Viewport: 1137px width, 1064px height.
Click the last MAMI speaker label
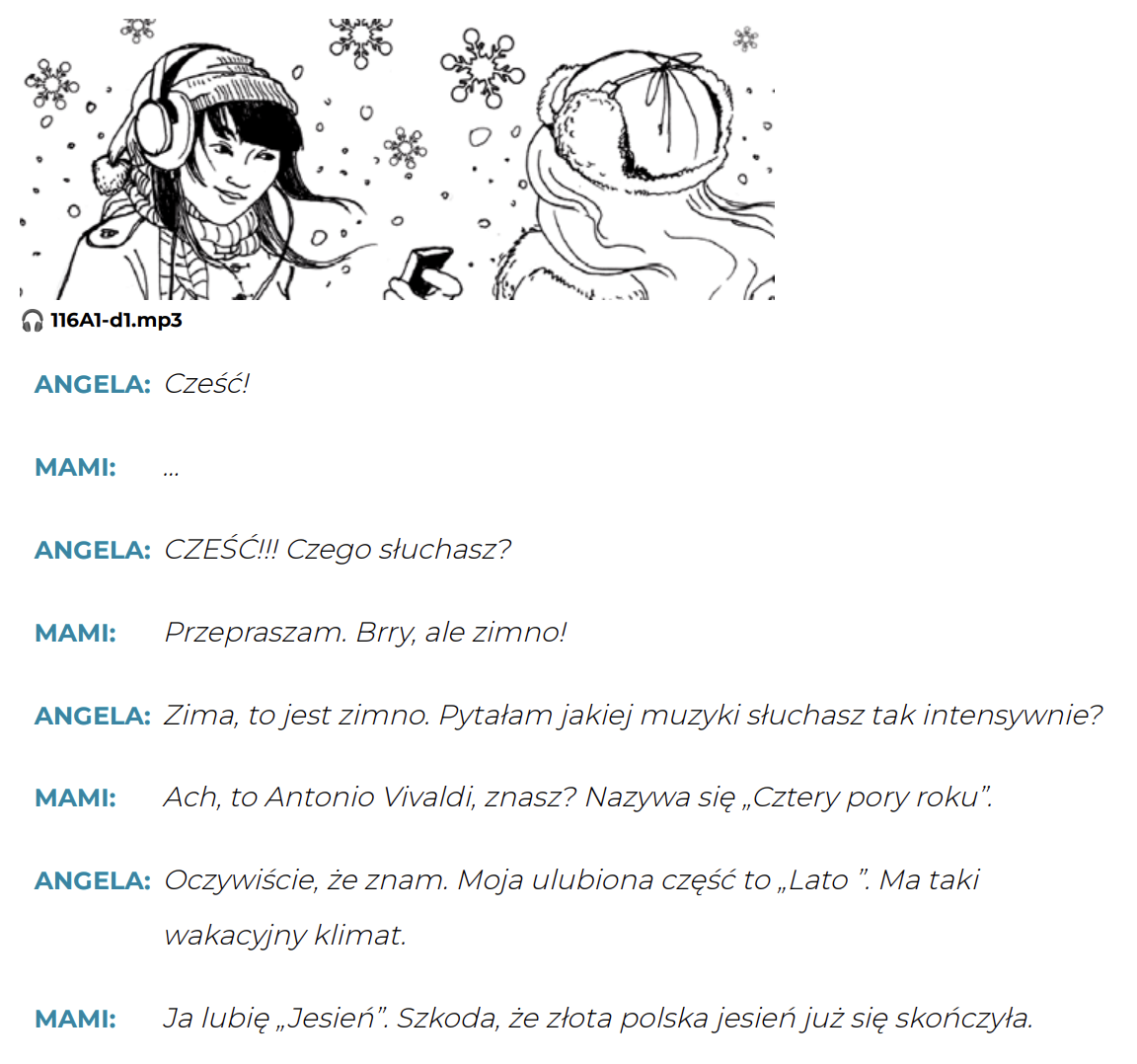tap(75, 1019)
